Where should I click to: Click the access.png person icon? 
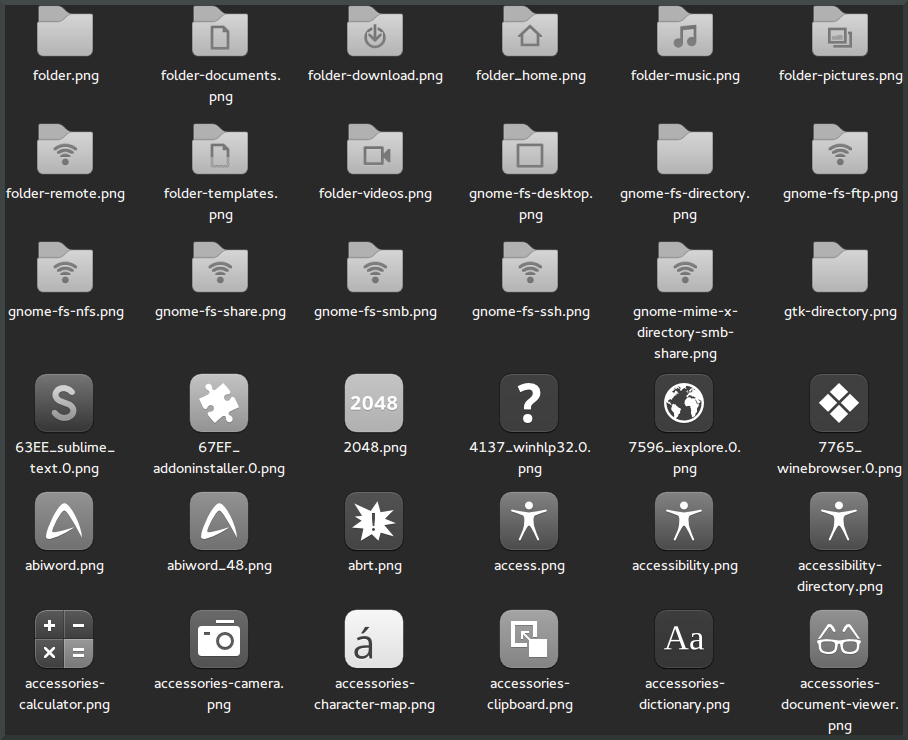click(529, 521)
